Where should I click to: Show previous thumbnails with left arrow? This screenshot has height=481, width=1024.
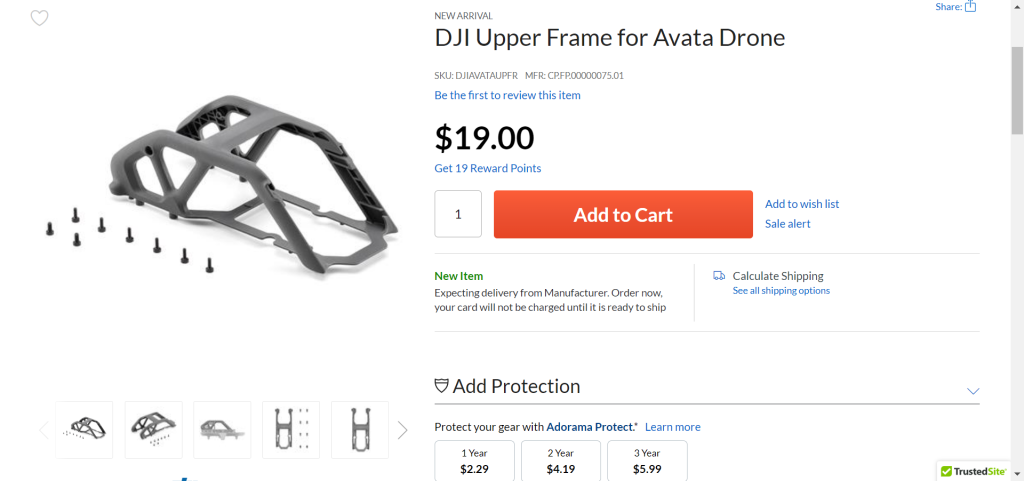pyautogui.click(x=44, y=430)
